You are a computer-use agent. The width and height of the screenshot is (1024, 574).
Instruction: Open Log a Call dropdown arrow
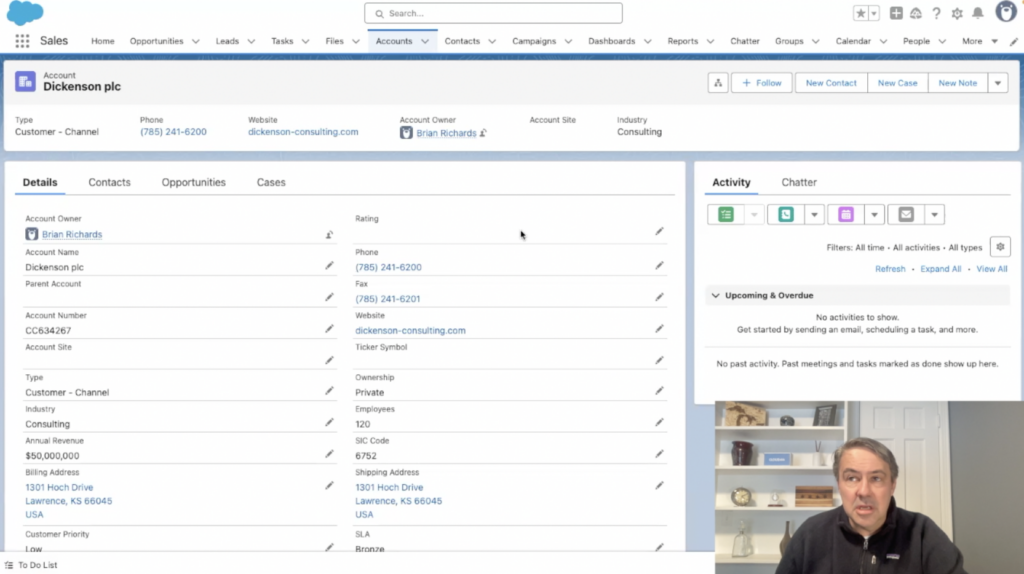click(814, 215)
